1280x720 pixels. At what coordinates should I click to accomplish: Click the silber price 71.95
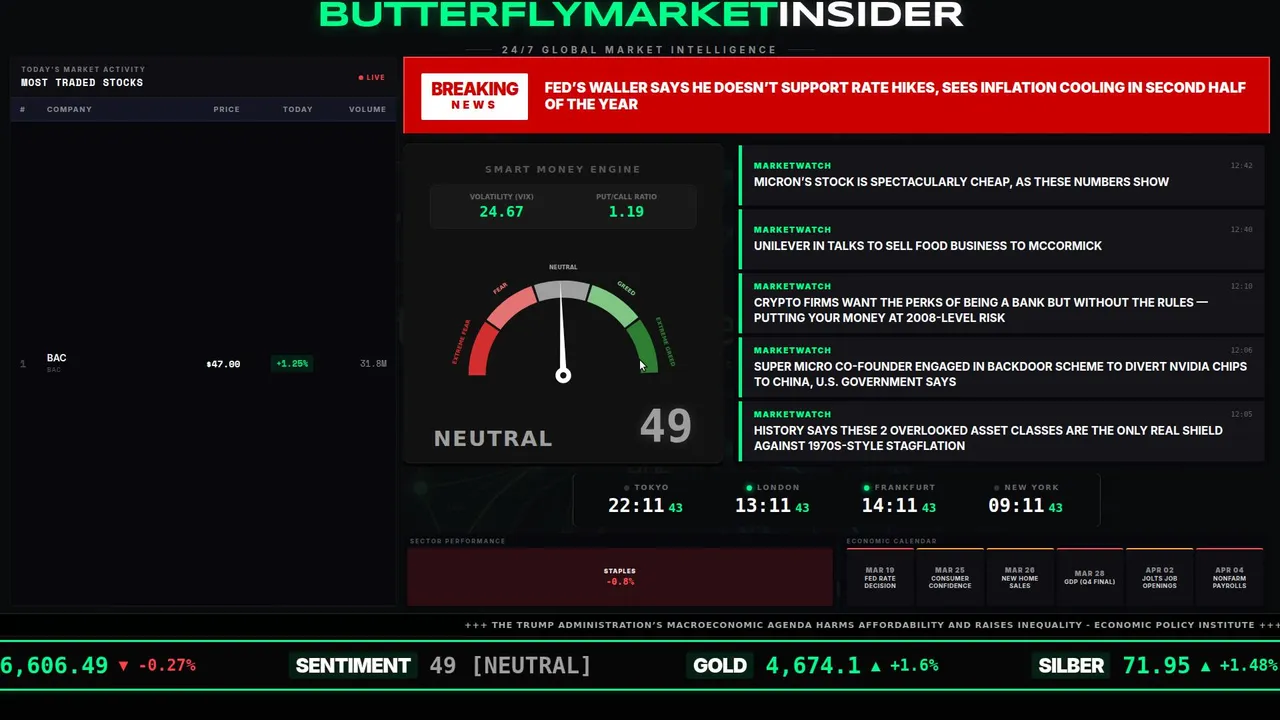(1157, 666)
